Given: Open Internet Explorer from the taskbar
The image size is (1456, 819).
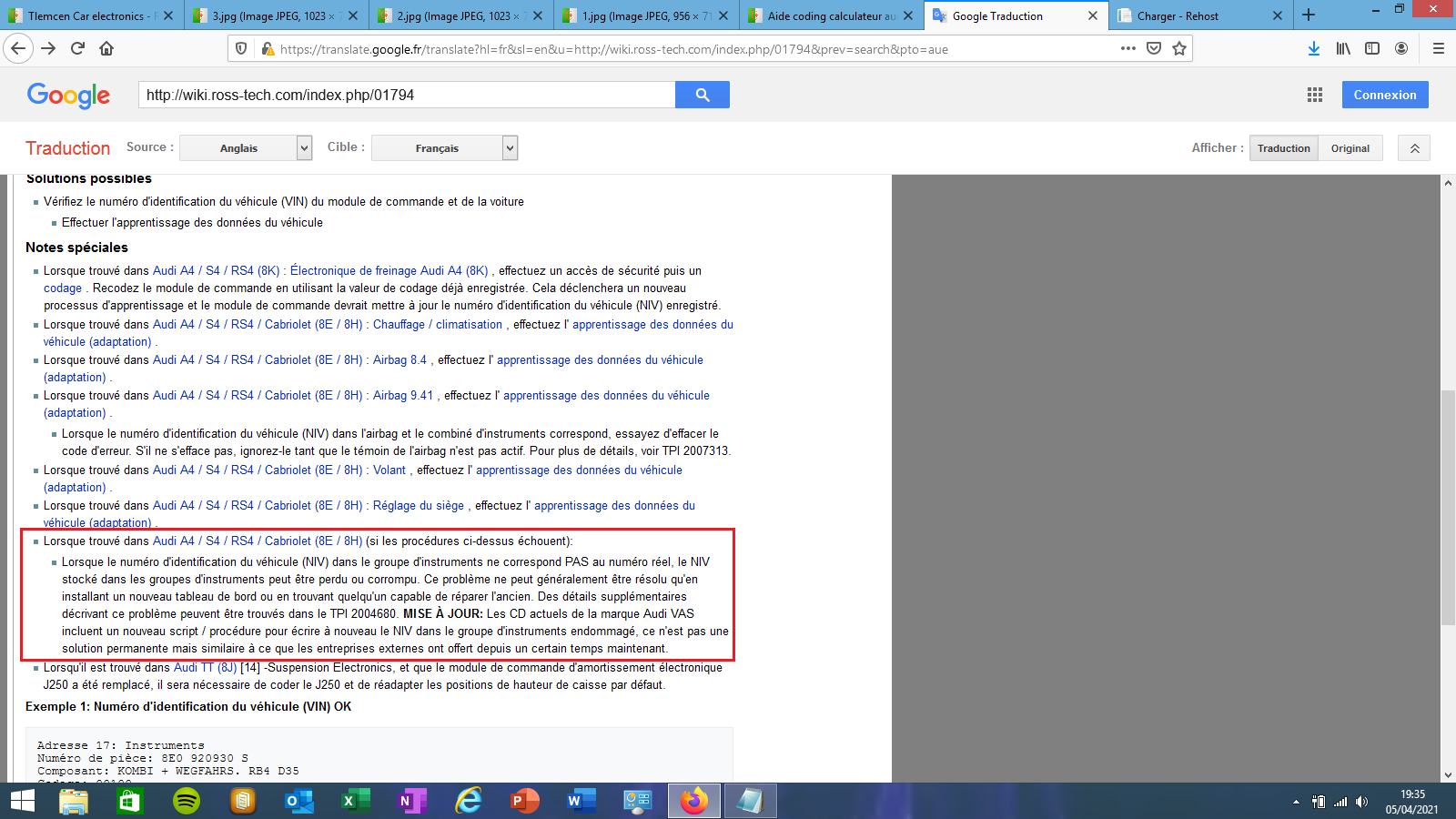Looking at the screenshot, I should (x=469, y=801).
